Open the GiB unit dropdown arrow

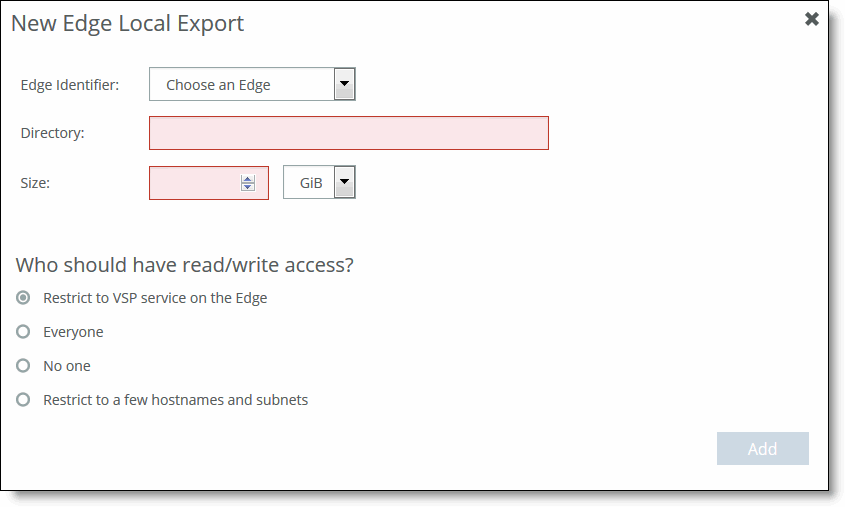344,182
